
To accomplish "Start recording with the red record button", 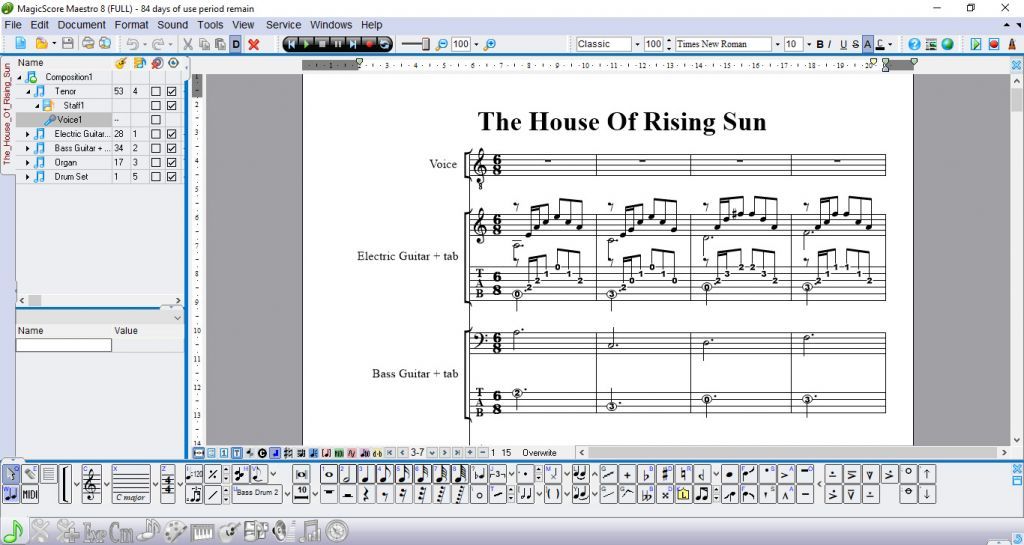I will tap(369, 44).
